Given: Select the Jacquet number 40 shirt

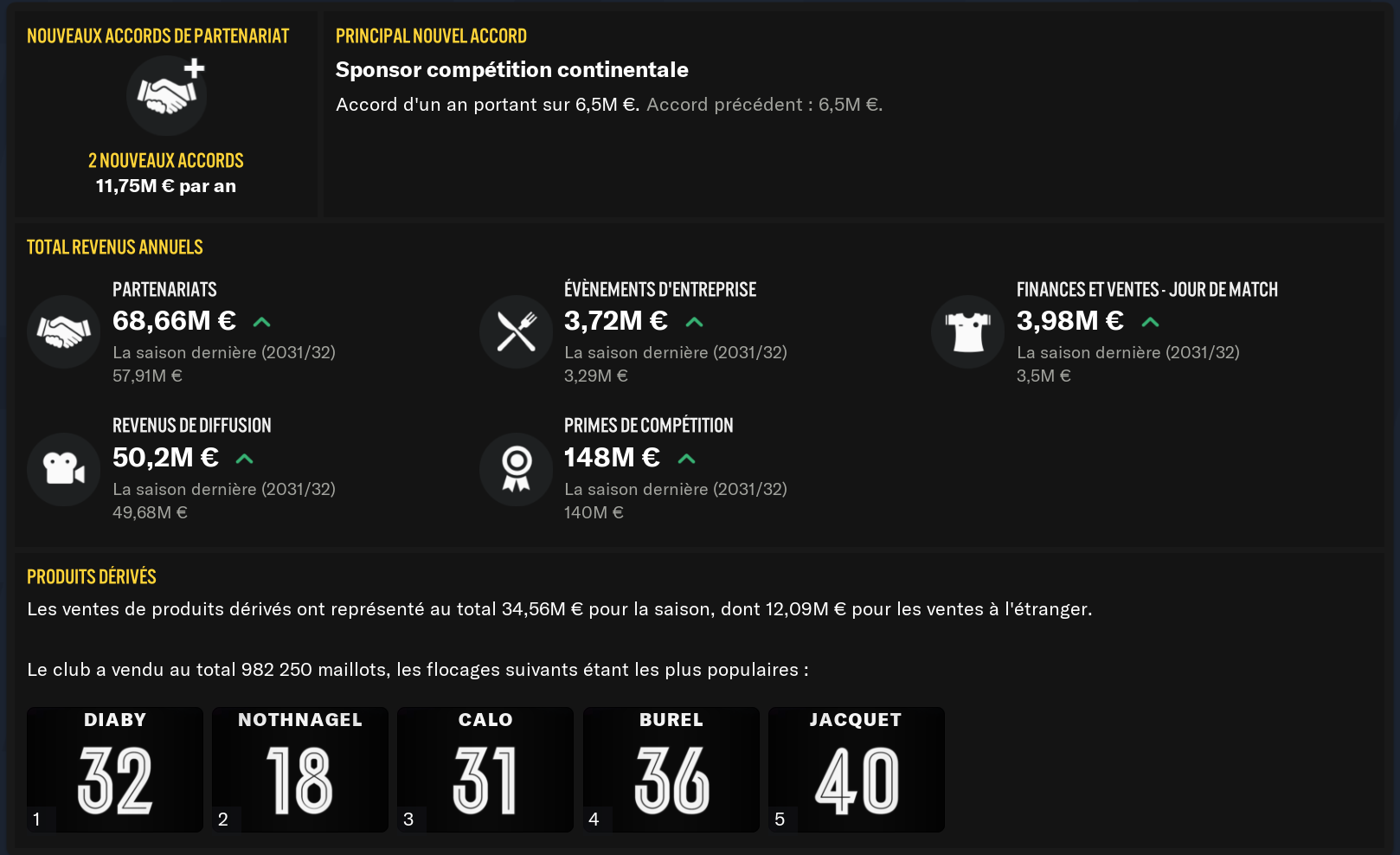Looking at the screenshot, I should point(857,769).
